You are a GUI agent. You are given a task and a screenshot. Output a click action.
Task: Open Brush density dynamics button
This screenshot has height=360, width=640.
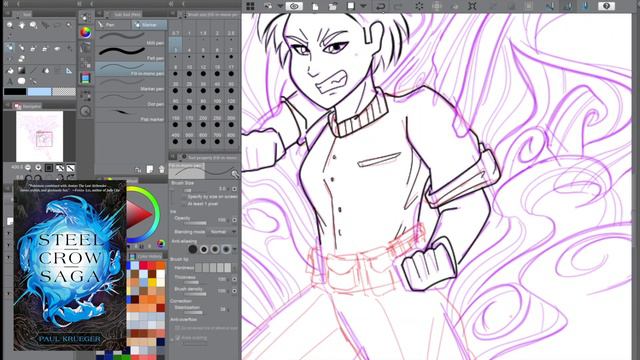(234, 291)
